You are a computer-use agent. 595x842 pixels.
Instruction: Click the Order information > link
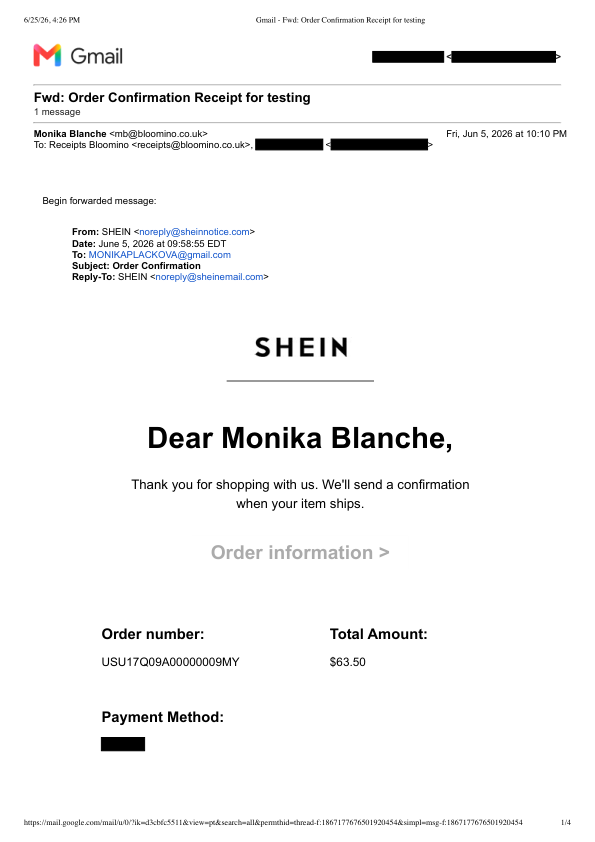300,553
